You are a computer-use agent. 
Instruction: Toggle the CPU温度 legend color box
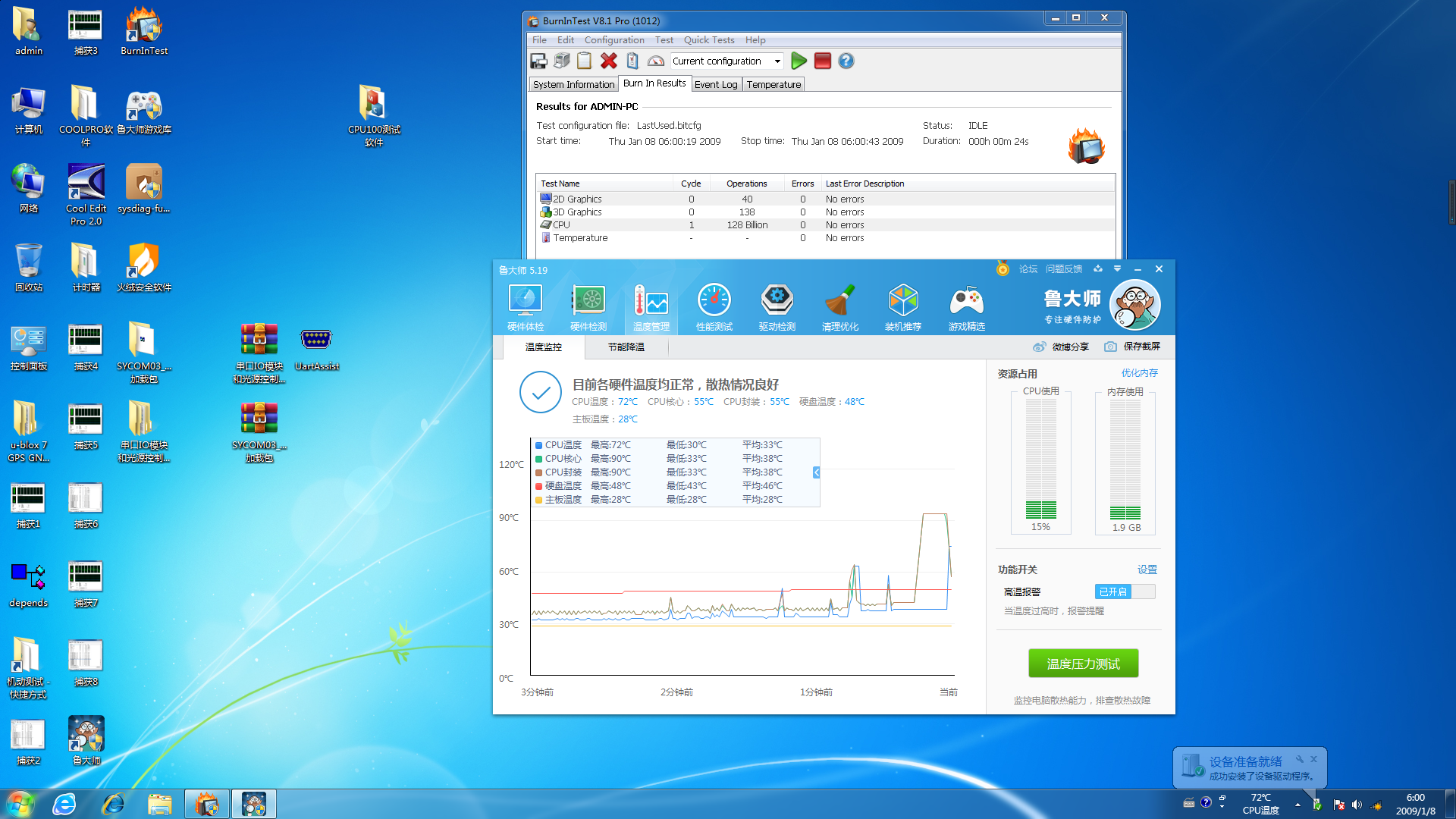(538, 445)
